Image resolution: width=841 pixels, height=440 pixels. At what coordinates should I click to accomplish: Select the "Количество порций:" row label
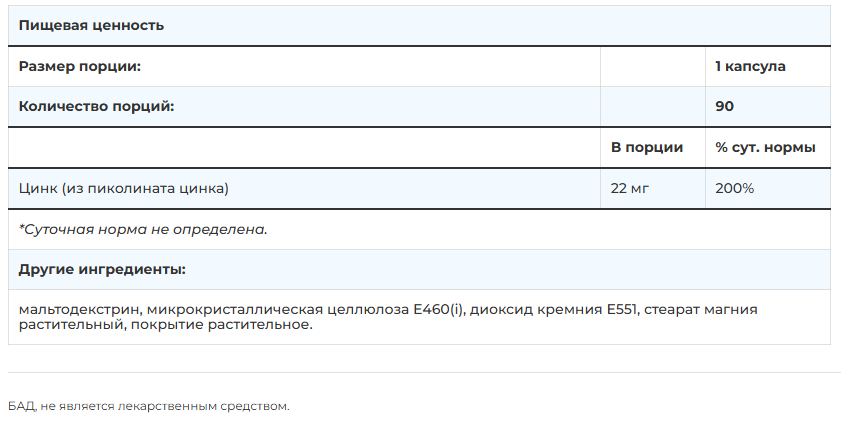pos(96,106)
